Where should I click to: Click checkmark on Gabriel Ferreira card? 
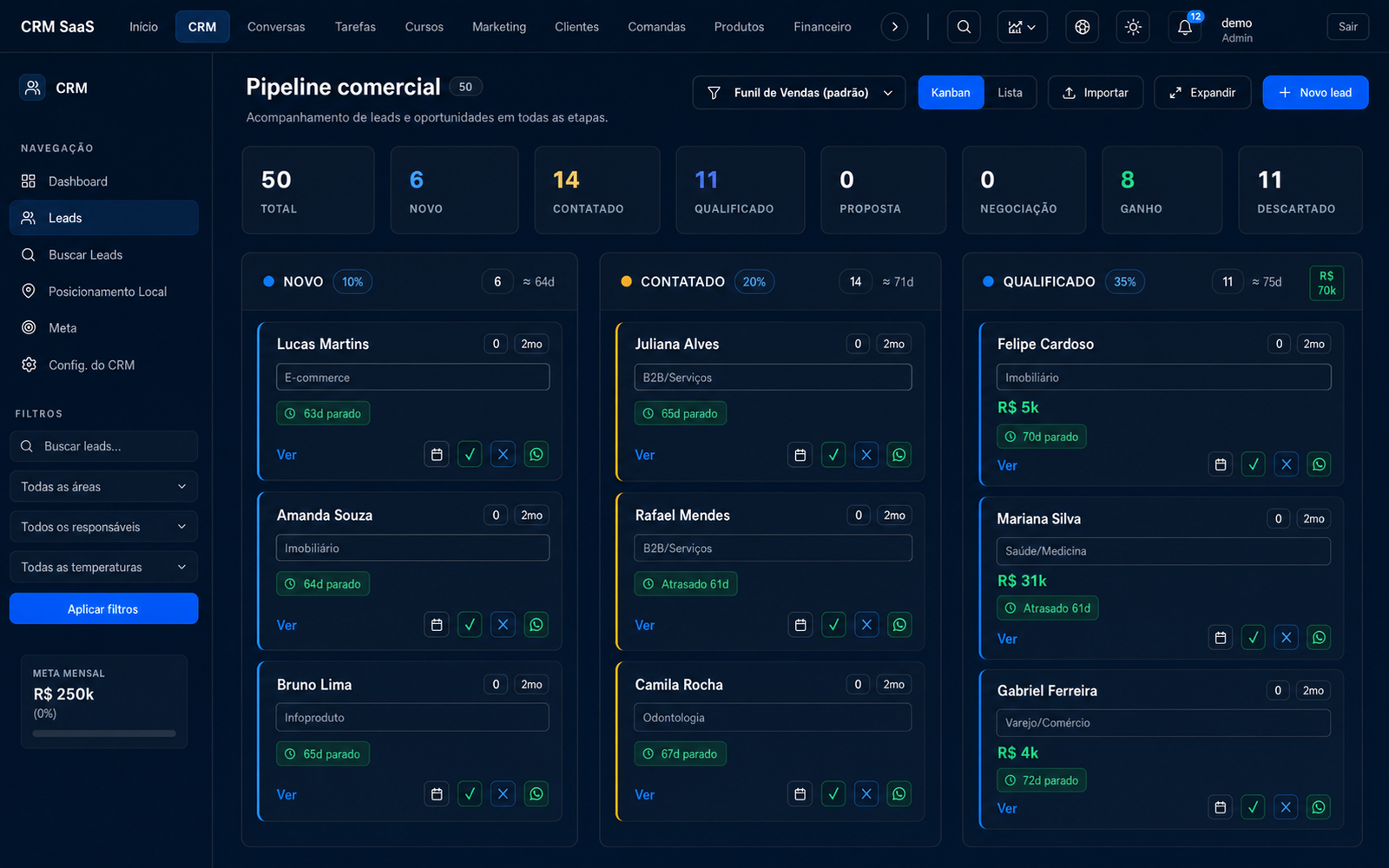pyautogui.click(x=1254, y=807)
